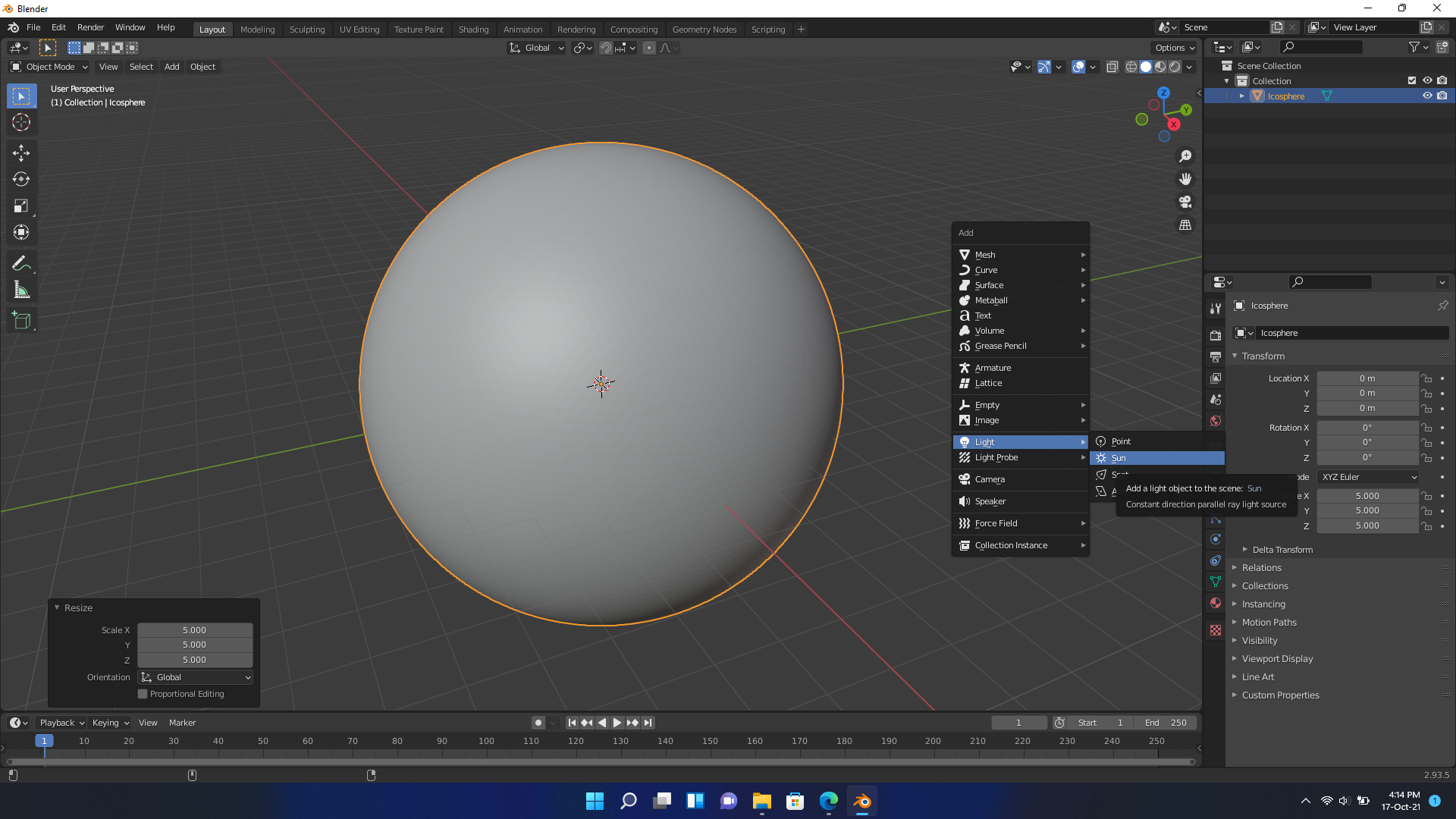Open the Texture properties tab
Image resolution: width=1456 pixels, height=819 pixels.
tap(1216, 630)
